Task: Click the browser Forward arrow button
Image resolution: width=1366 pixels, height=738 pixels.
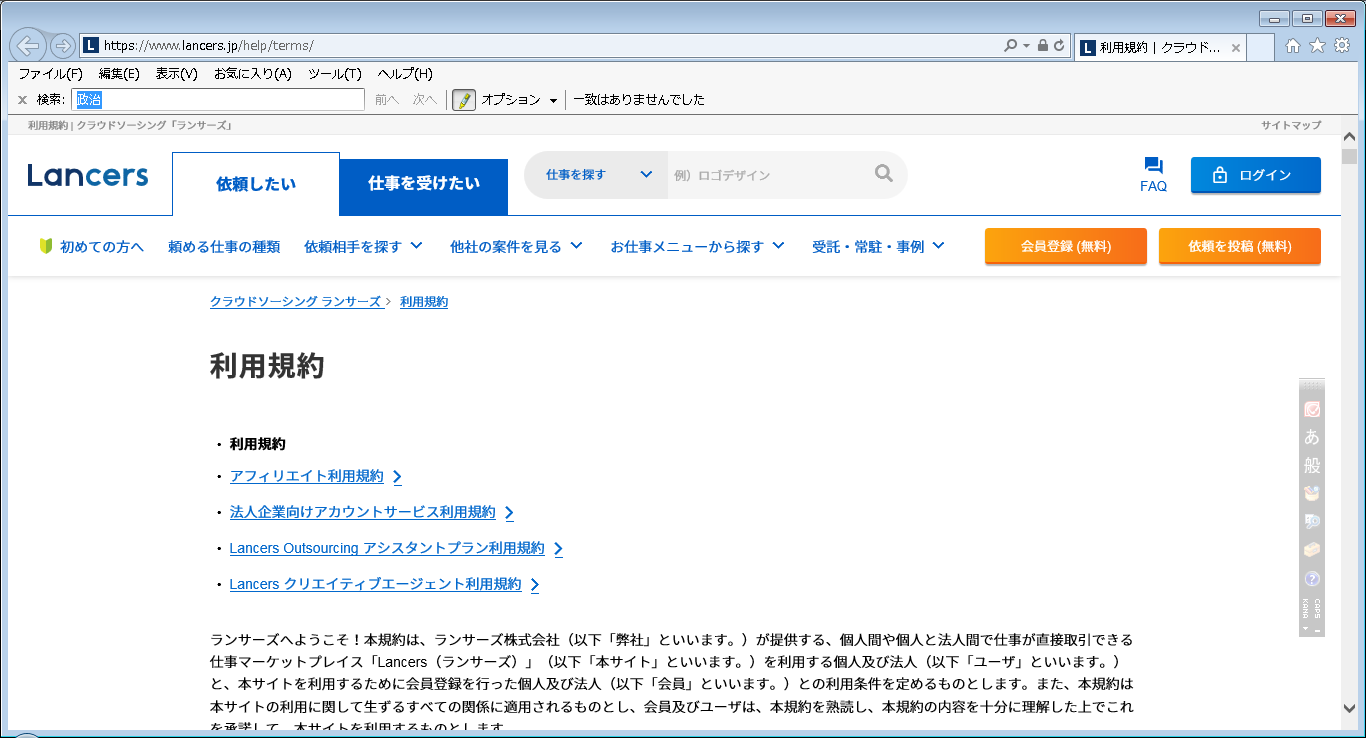Action: pyautogui.click(x=62, y=46)
